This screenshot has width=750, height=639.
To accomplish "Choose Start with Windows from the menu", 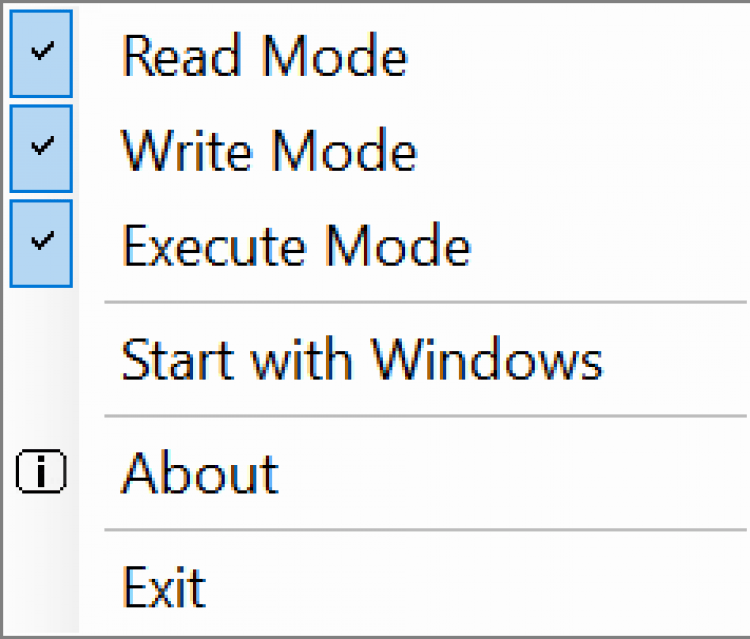I will click(361, 359).
